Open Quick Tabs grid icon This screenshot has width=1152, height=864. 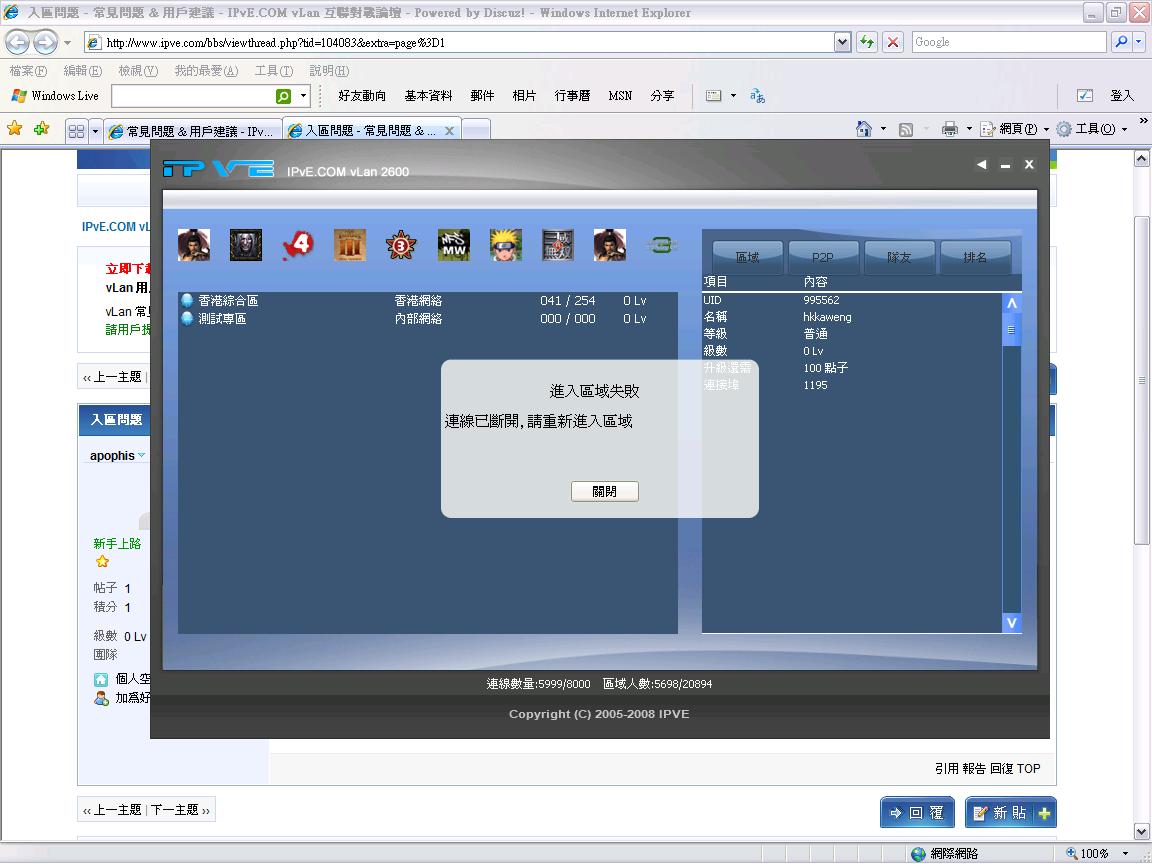(76, 131)
